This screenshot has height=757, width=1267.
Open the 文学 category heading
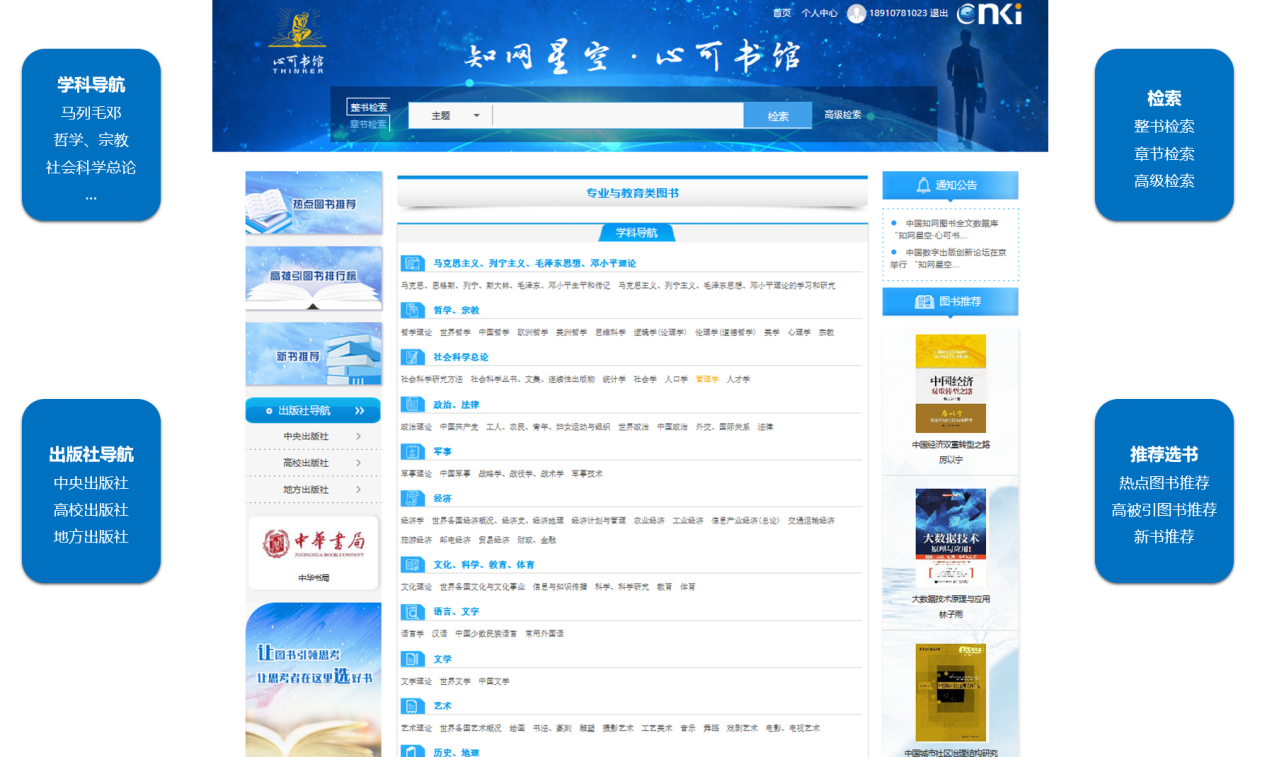[x=442, y=659]
